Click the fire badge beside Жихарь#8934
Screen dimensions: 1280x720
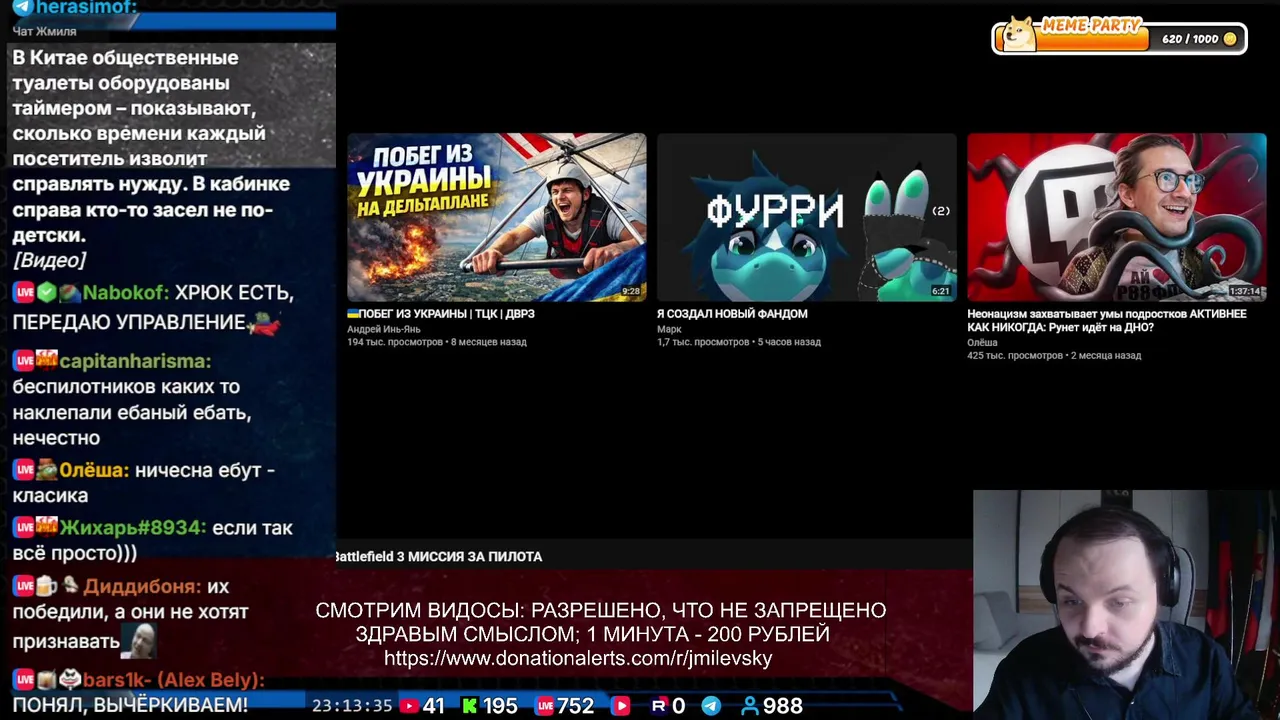[x=46, y=527]
